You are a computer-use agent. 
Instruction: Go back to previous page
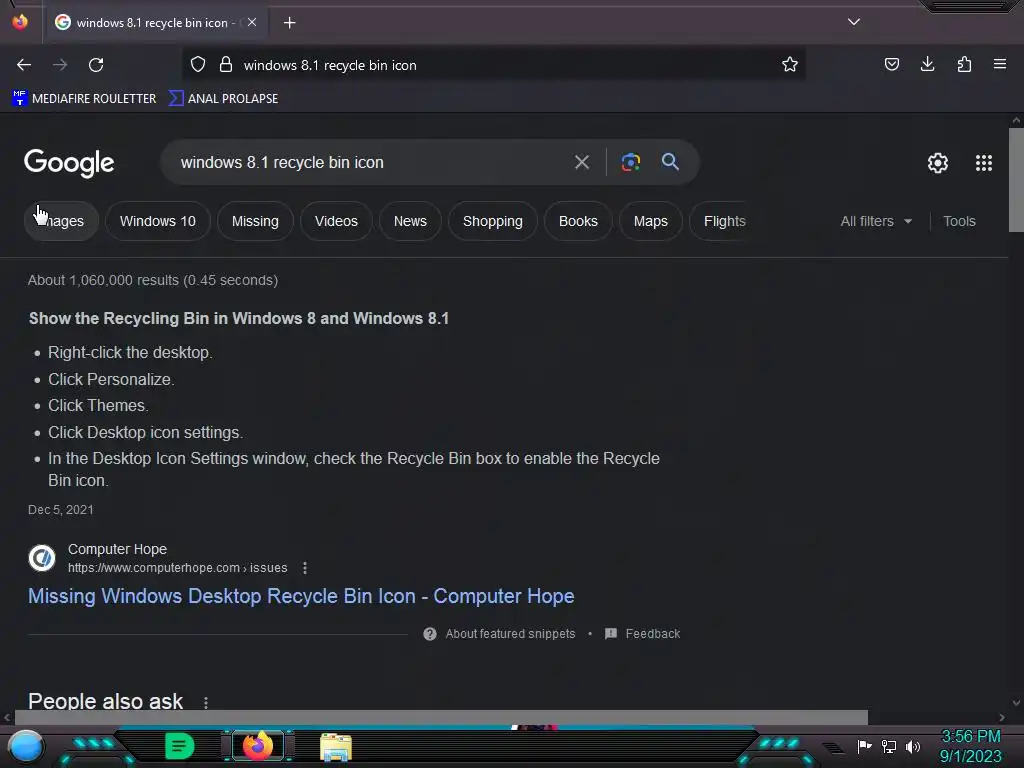tap(24, 65)
